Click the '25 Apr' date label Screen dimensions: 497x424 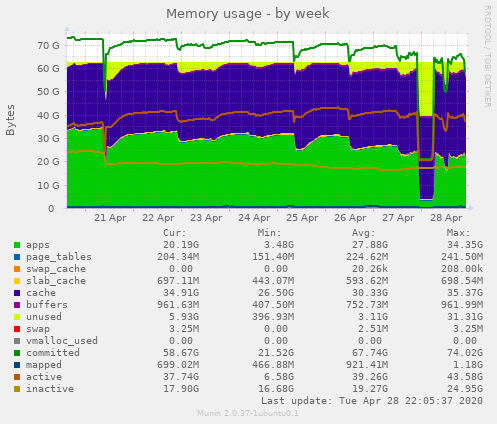tap(302, 218)
